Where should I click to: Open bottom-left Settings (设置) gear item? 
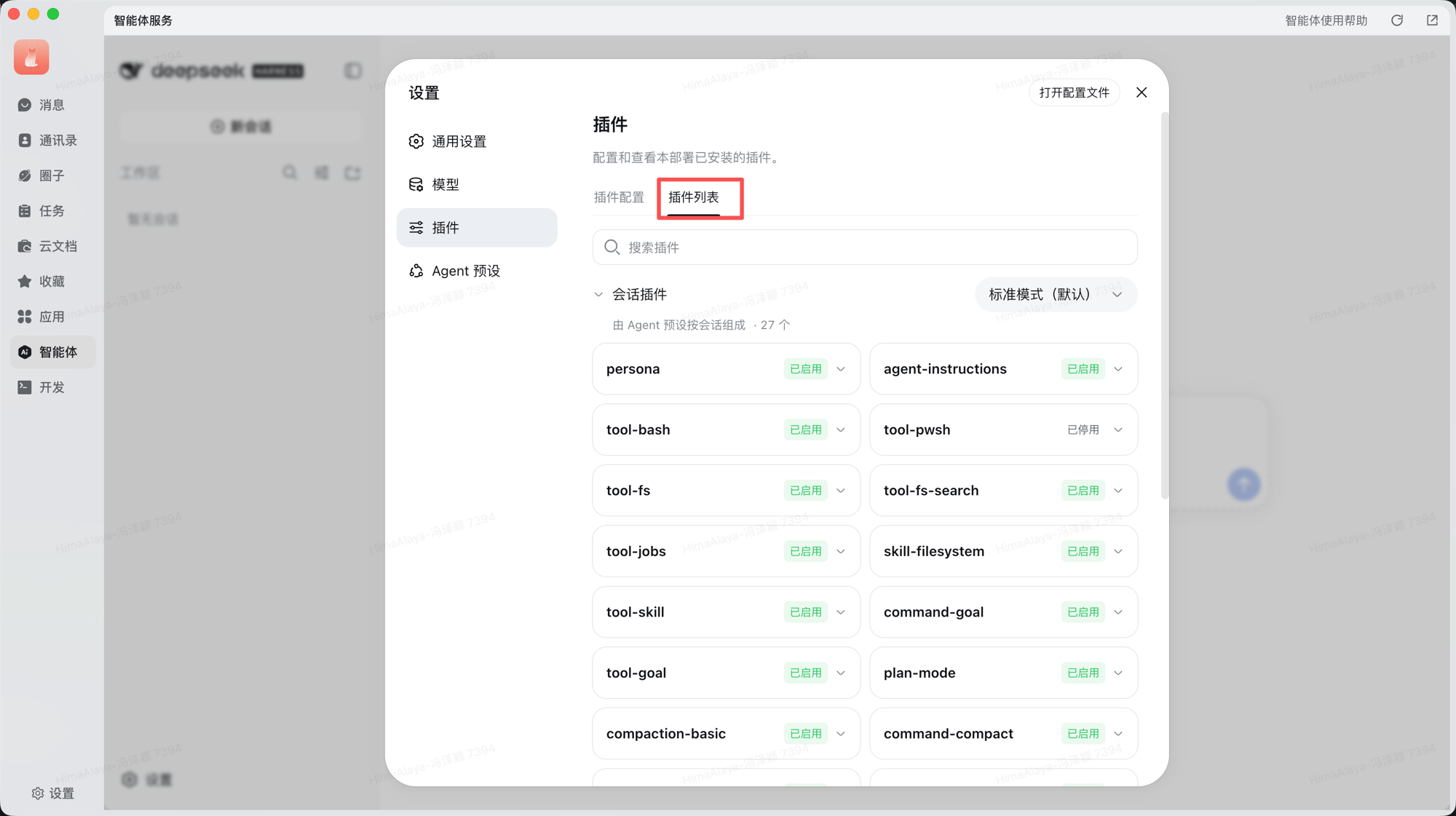tap(52, 793)
